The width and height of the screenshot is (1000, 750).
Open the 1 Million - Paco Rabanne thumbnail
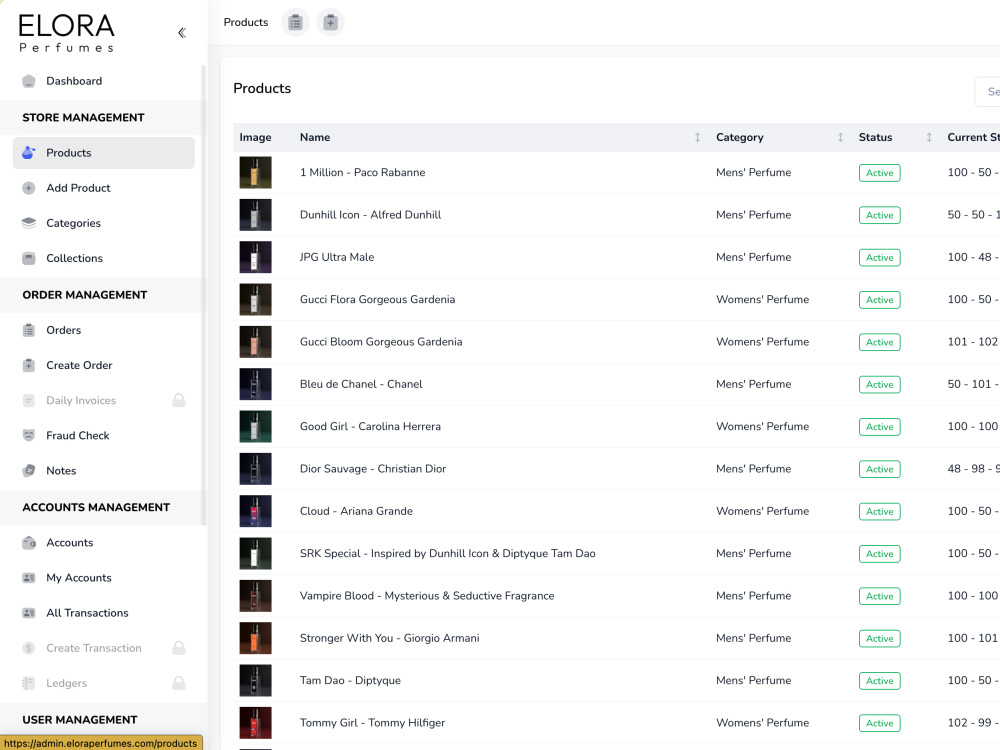256,172
